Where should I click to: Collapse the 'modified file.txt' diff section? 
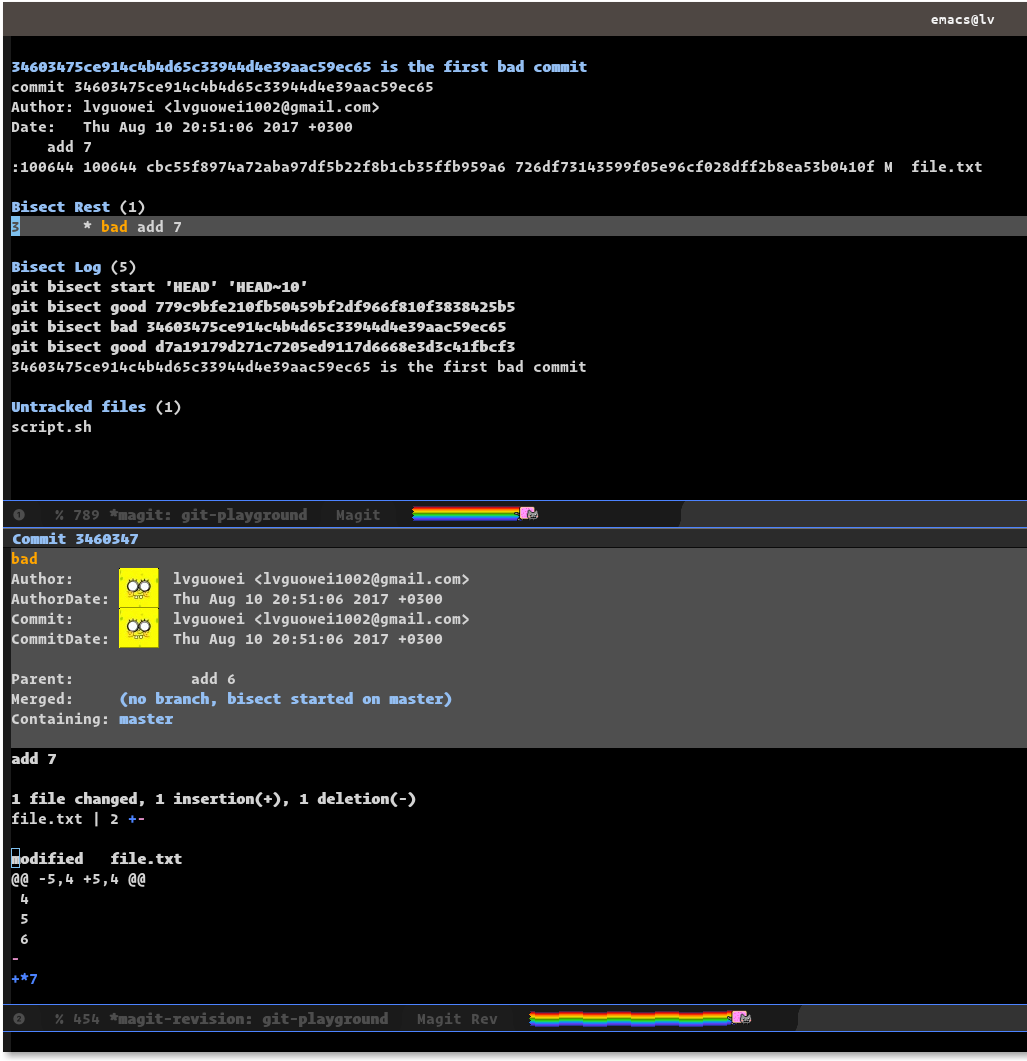click(96, 859)
